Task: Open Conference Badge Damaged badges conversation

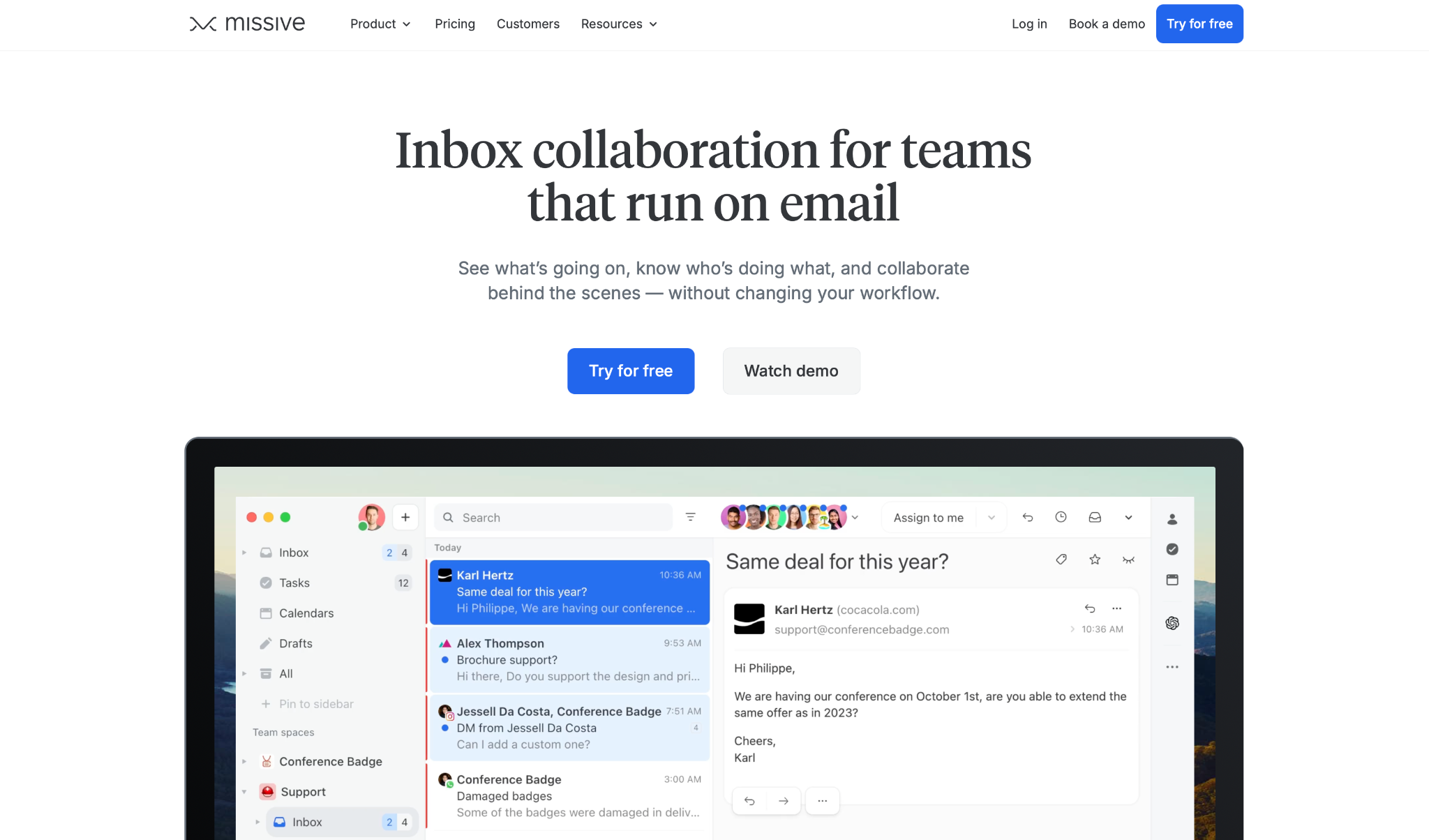Action: (x=569, y=796)
